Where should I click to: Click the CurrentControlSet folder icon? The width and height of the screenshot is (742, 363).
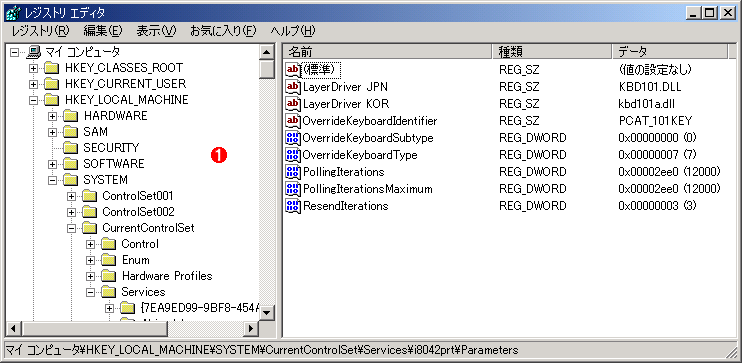pos(89,228)
